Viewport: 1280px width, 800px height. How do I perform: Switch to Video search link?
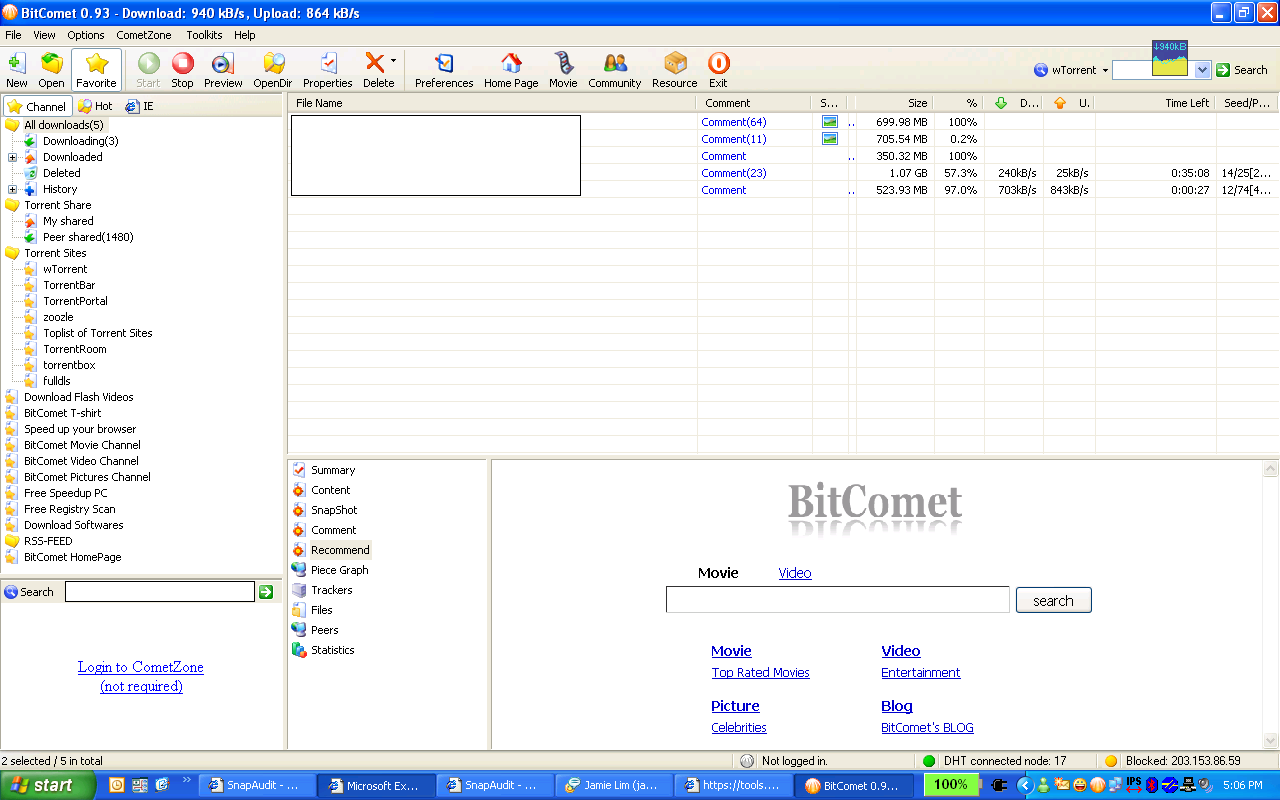(795, 573)
